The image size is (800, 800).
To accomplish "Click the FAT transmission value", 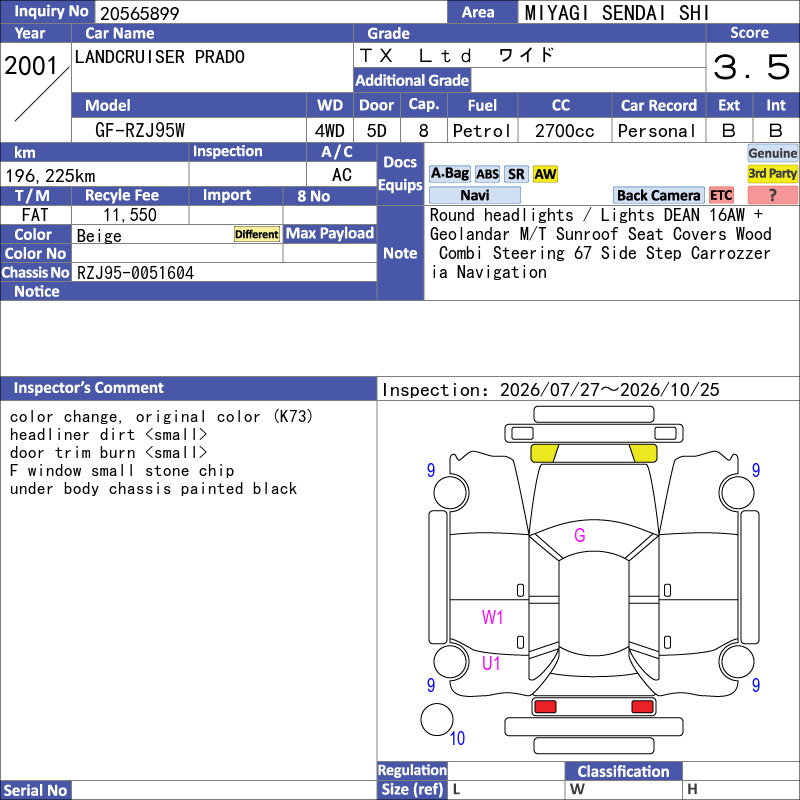I will pos(35,215).
